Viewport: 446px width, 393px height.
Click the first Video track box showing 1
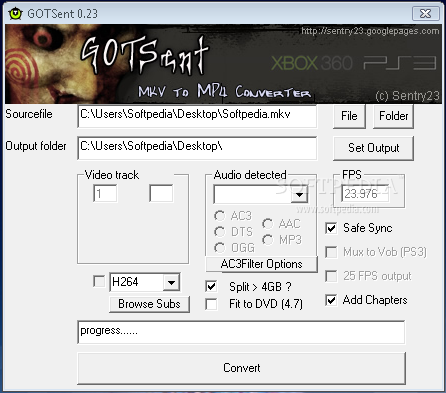point(105,194)
